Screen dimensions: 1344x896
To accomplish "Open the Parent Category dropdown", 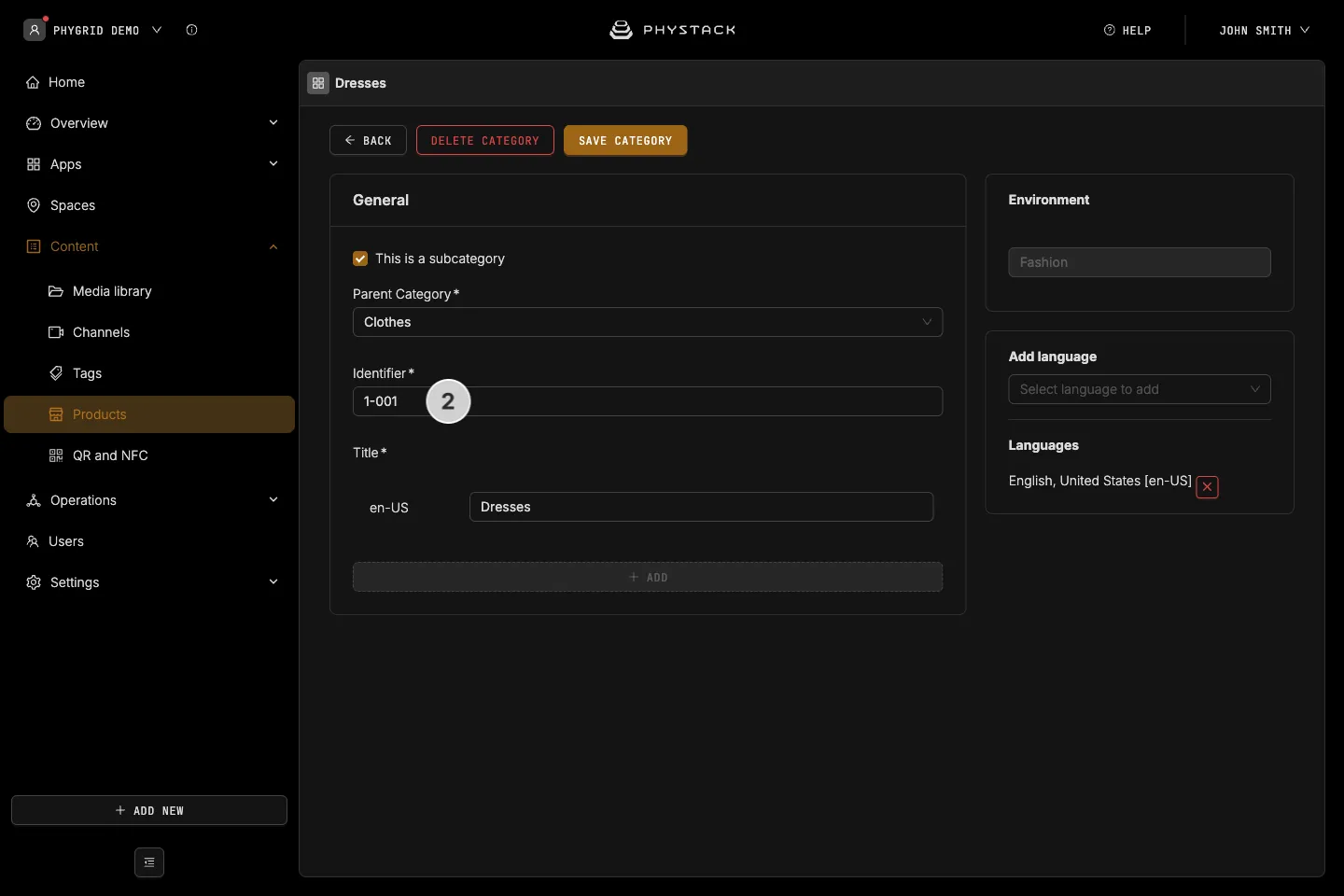I will click(648, 322).
